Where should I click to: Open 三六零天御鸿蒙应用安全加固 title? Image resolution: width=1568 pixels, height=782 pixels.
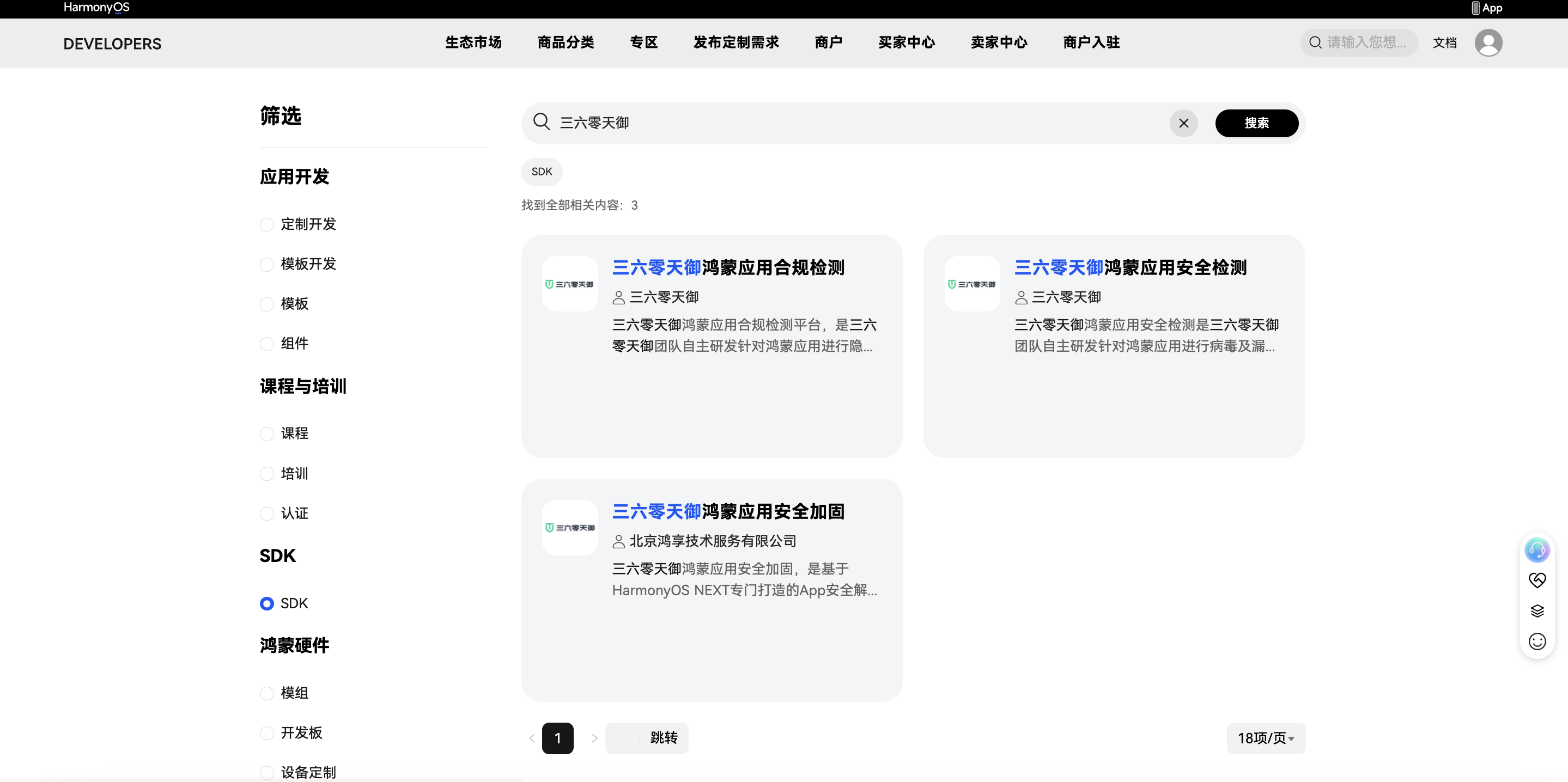click(x=728, y=511)
